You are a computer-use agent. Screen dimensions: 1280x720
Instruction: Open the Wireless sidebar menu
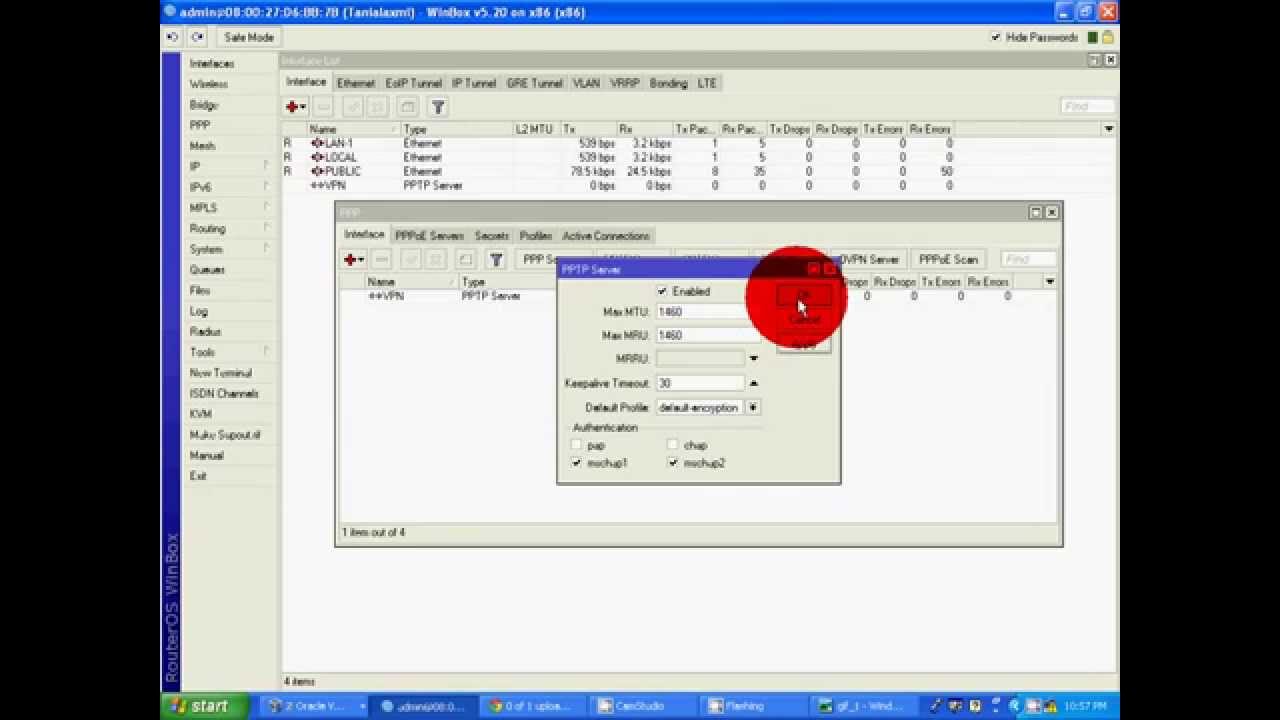(x=209, y=84)
